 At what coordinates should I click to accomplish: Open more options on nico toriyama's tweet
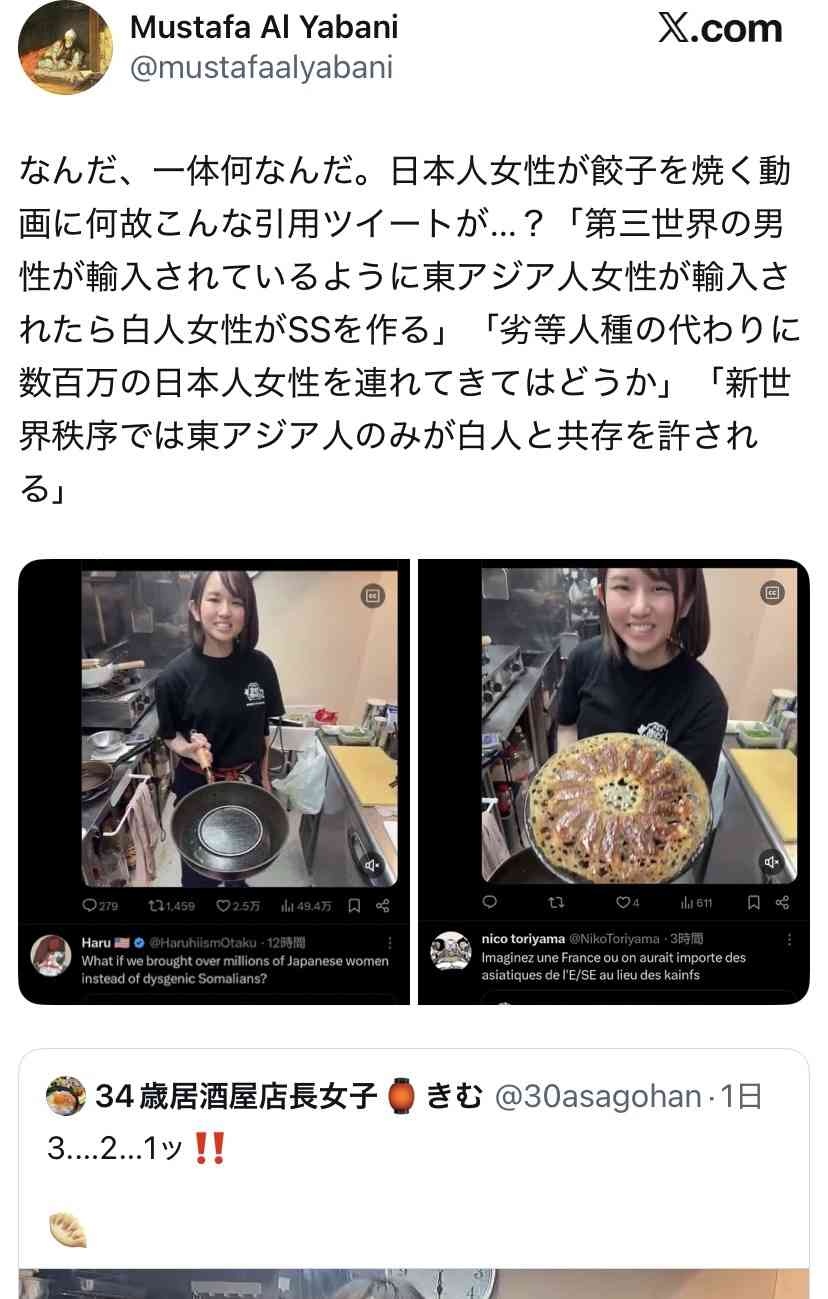tap(790, 940)
